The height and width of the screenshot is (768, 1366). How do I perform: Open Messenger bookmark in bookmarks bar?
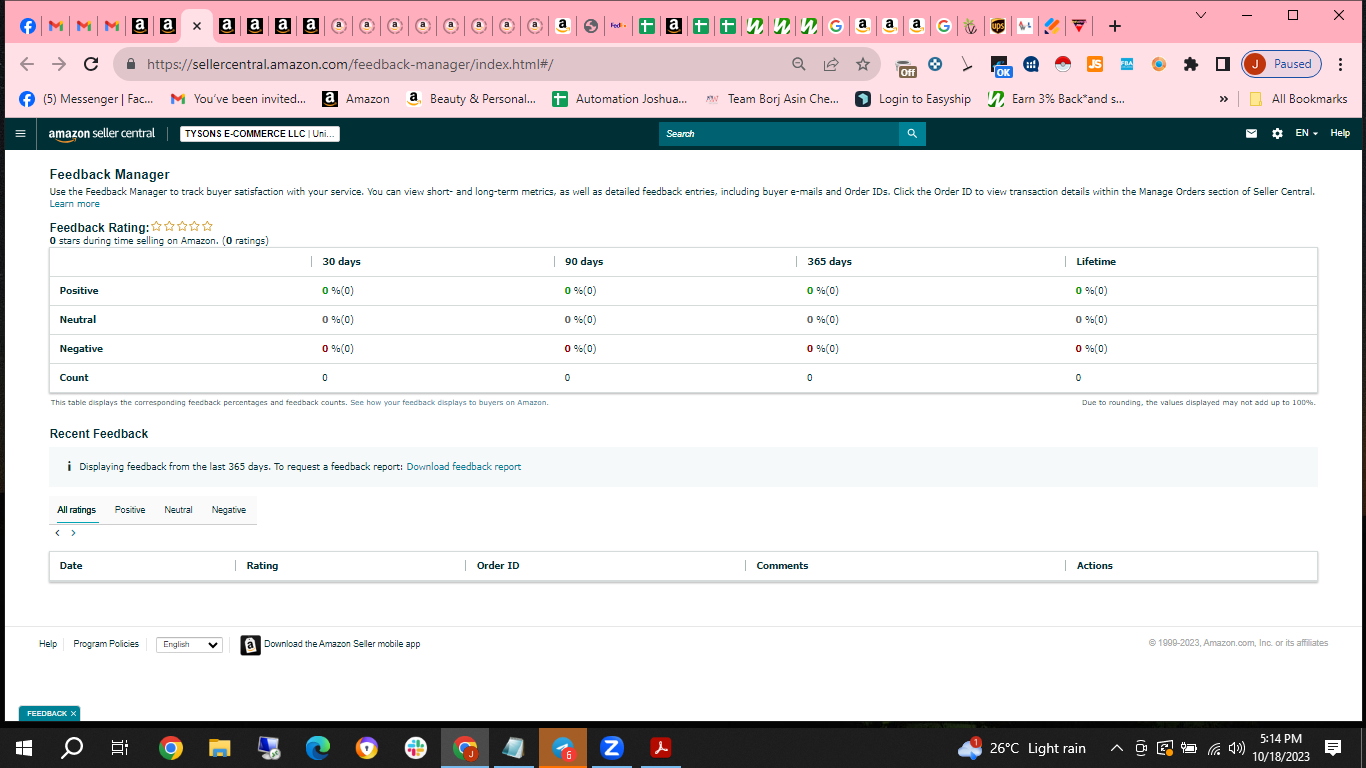87,99
